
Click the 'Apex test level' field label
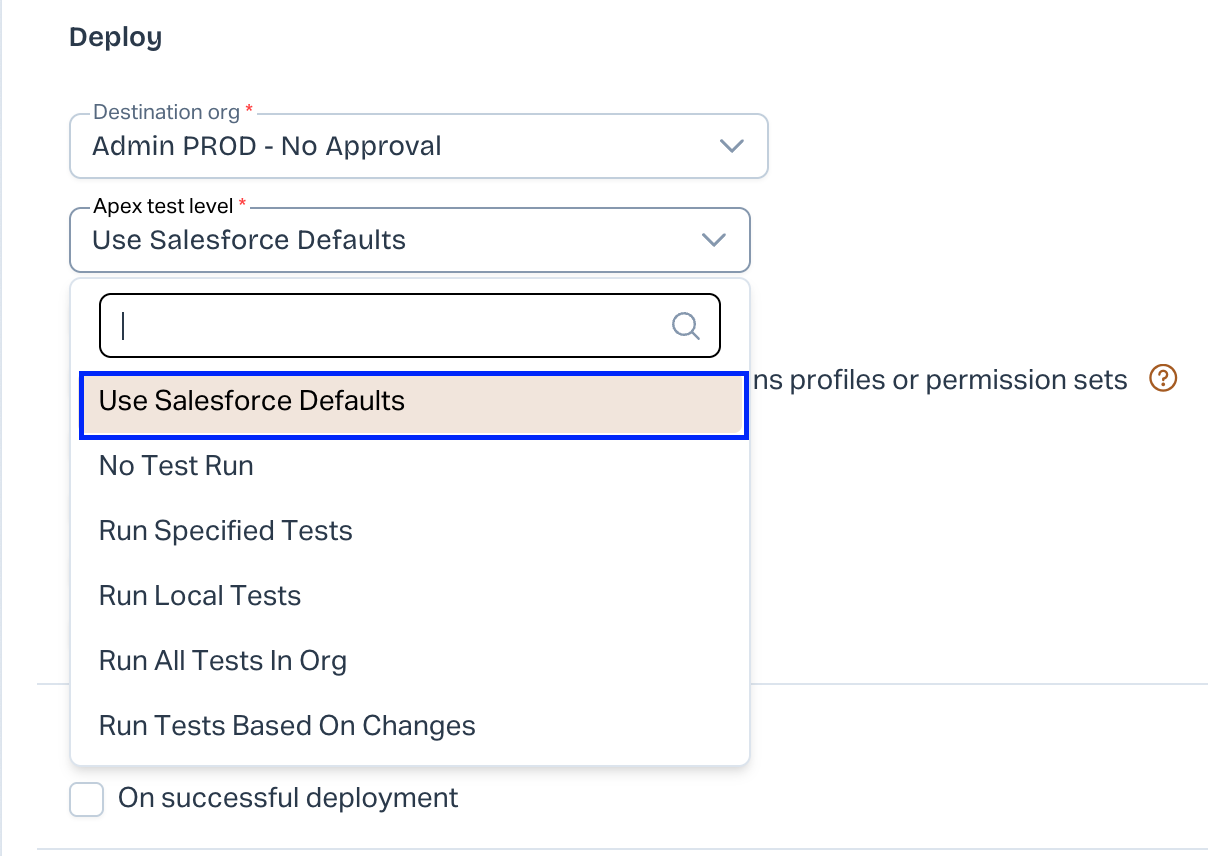click(163, 206)
